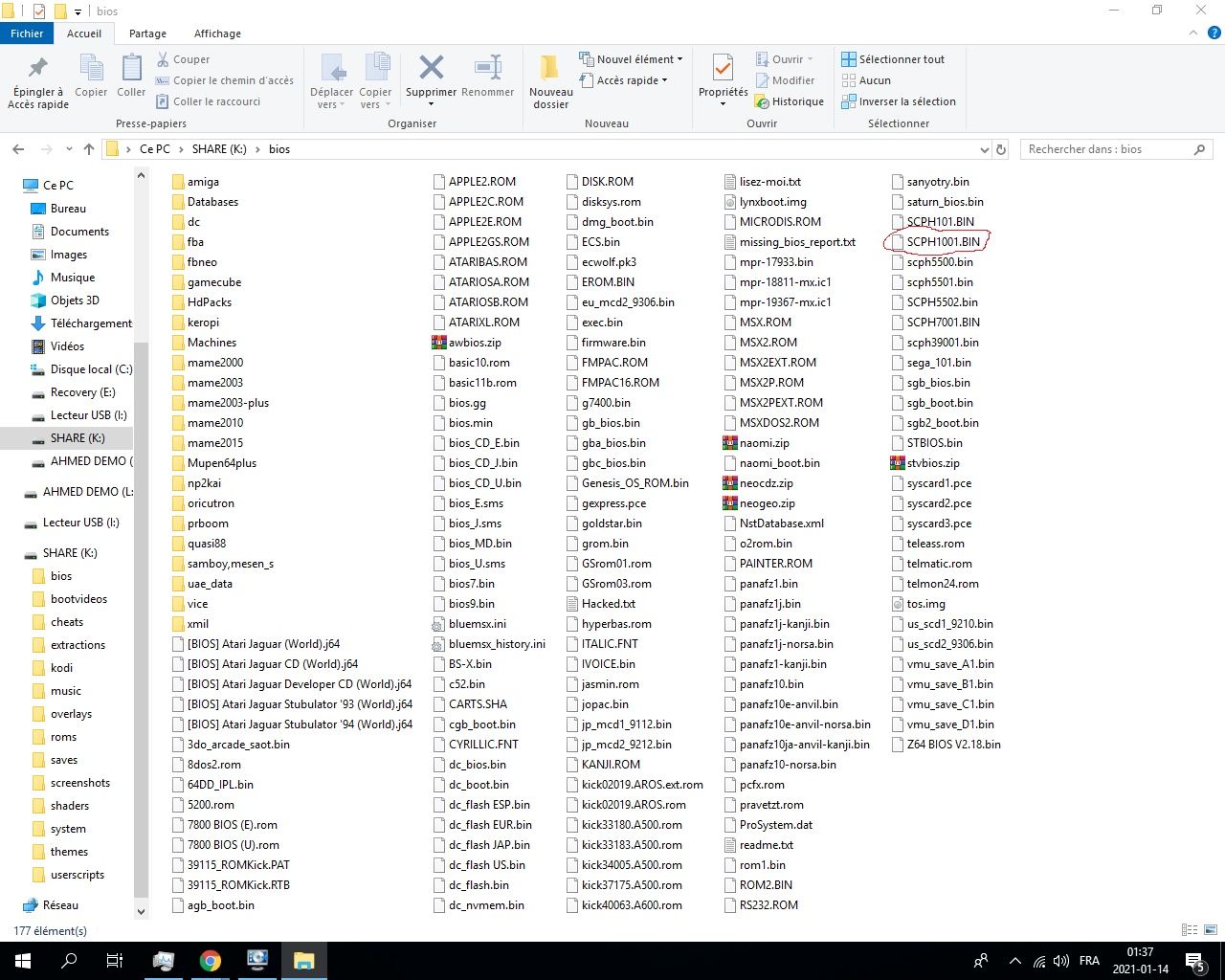Select the Z64 BIOS V2.18.bin file
1225x980 pixels.
click(x=946, y=745)
